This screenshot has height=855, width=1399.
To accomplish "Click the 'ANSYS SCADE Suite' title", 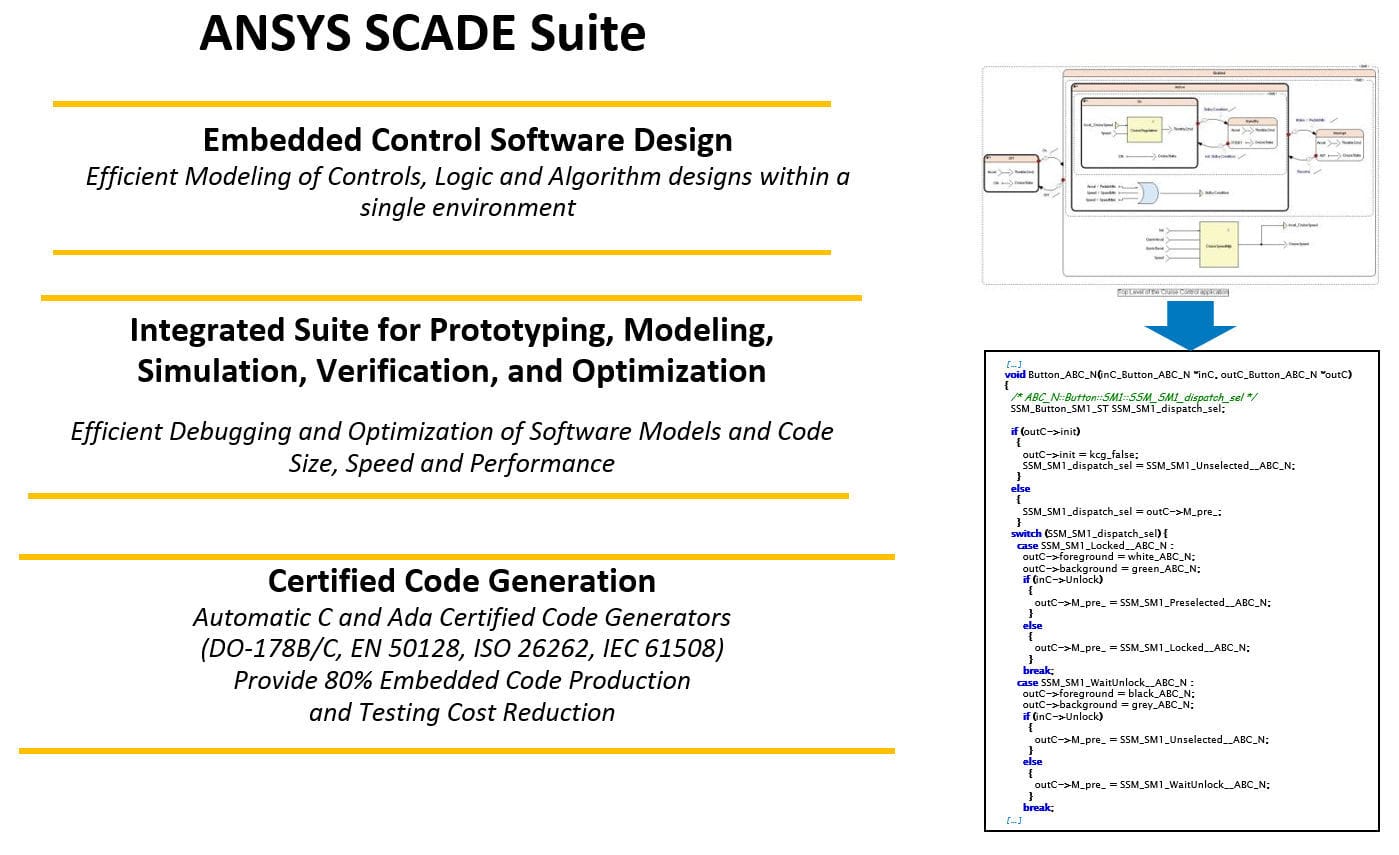I will [422, 34].
